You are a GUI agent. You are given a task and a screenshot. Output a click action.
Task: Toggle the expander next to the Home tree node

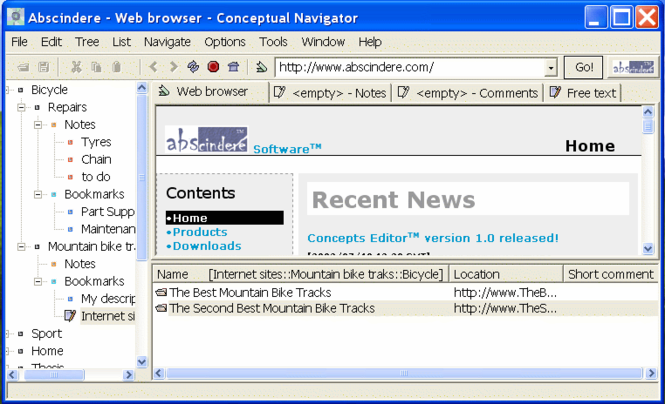(8, 351)
